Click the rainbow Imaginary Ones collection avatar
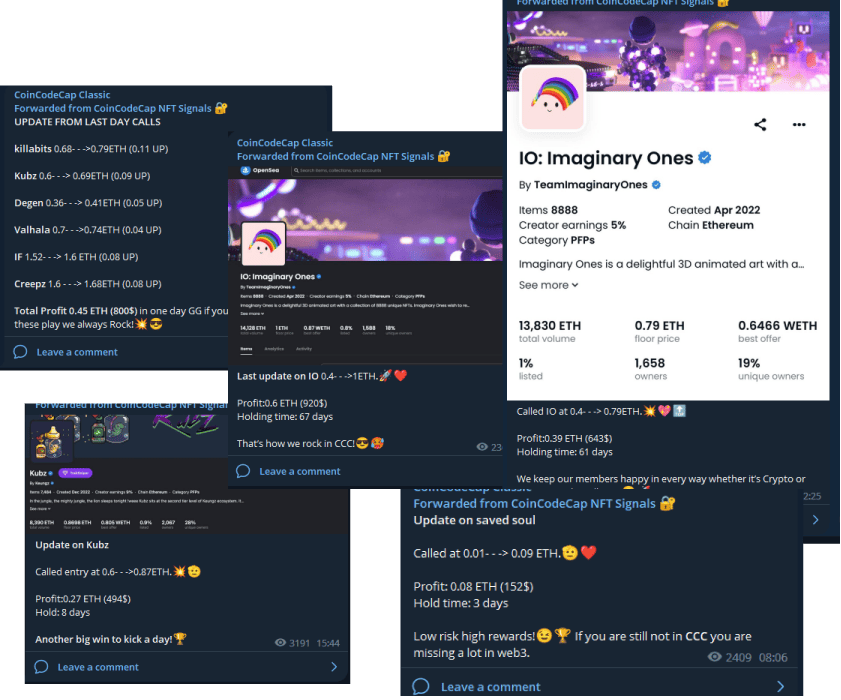Screen dimensions: 841x700 552,98
